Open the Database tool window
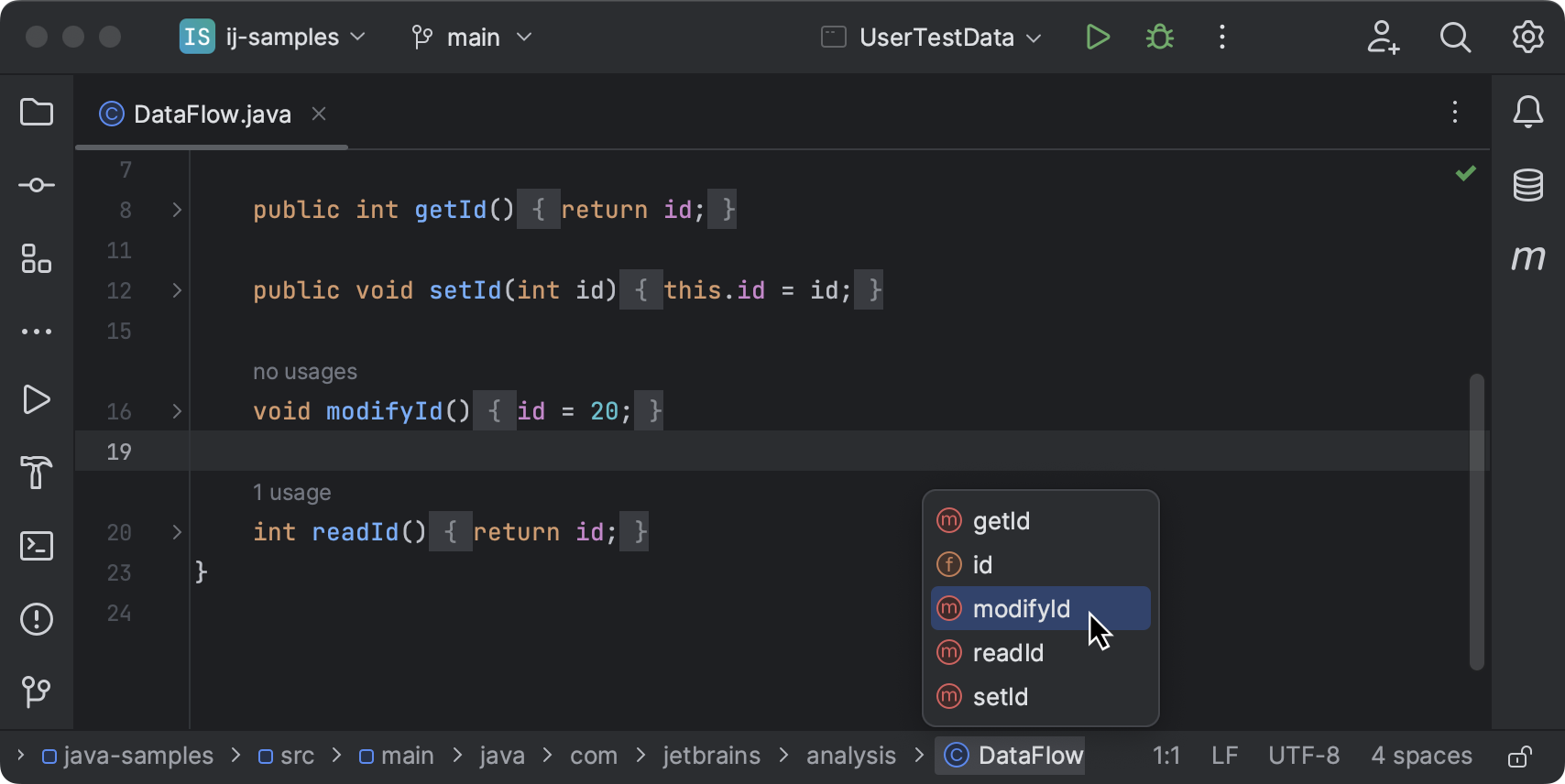The height and width of the screenshot is (784, 1565). [1527, 185]
